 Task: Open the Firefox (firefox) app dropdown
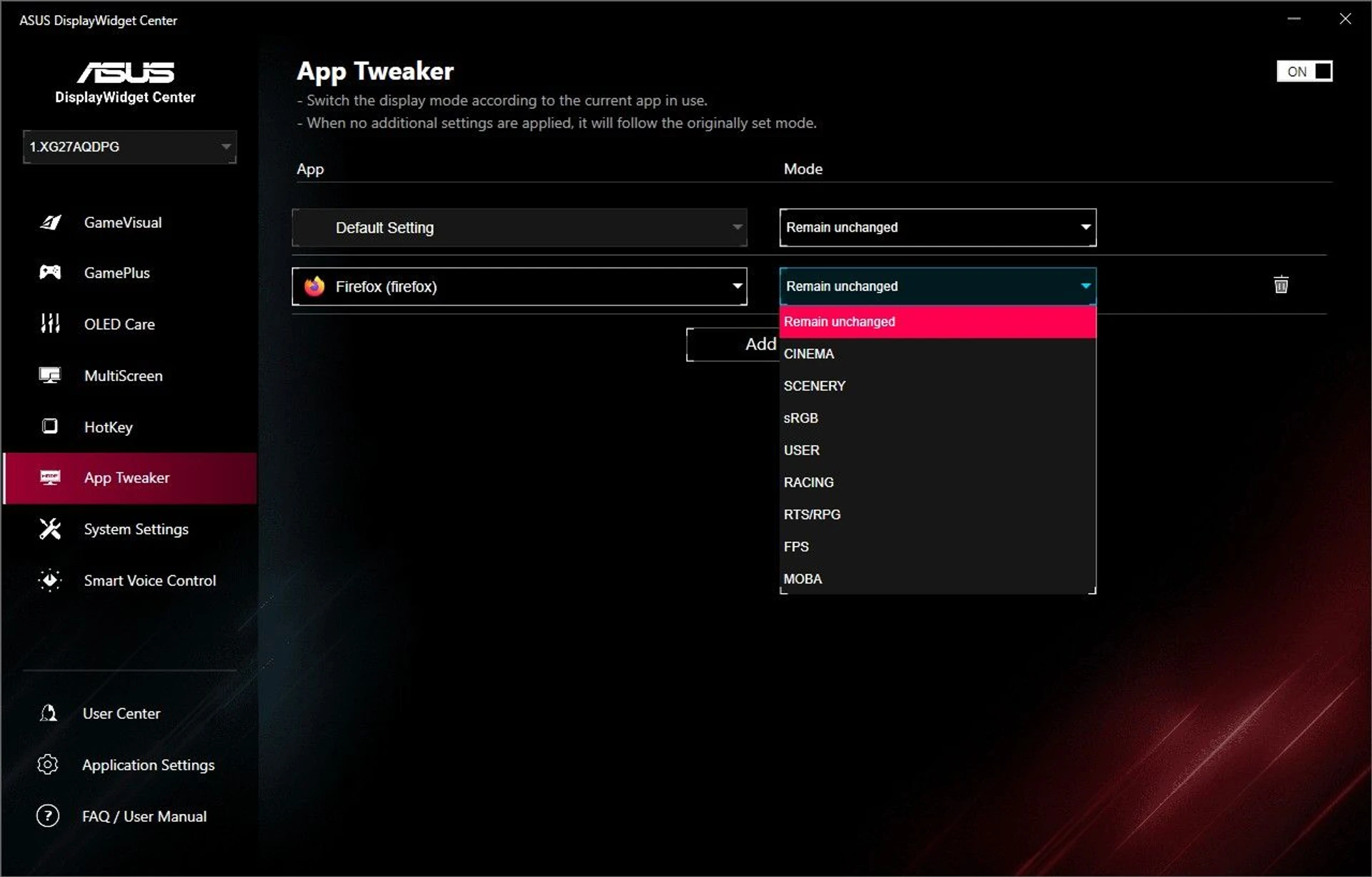[520, 287]
